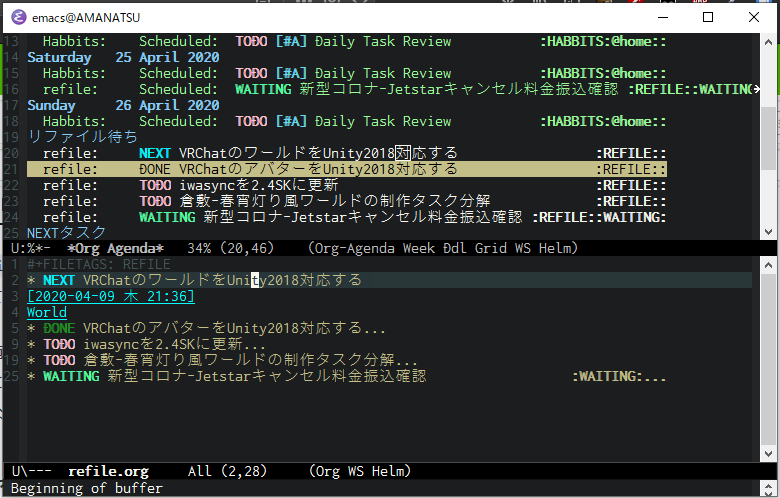Select Saturday's Daily Task Review agenda line
Screen dimensions: 780x498
tap(347, 74)
